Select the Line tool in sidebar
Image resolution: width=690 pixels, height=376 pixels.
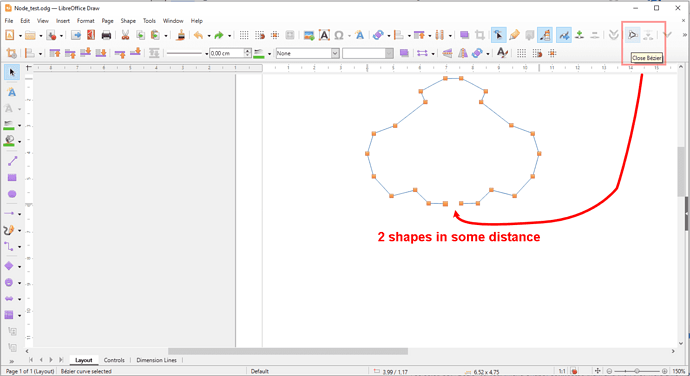coord(12,161)
